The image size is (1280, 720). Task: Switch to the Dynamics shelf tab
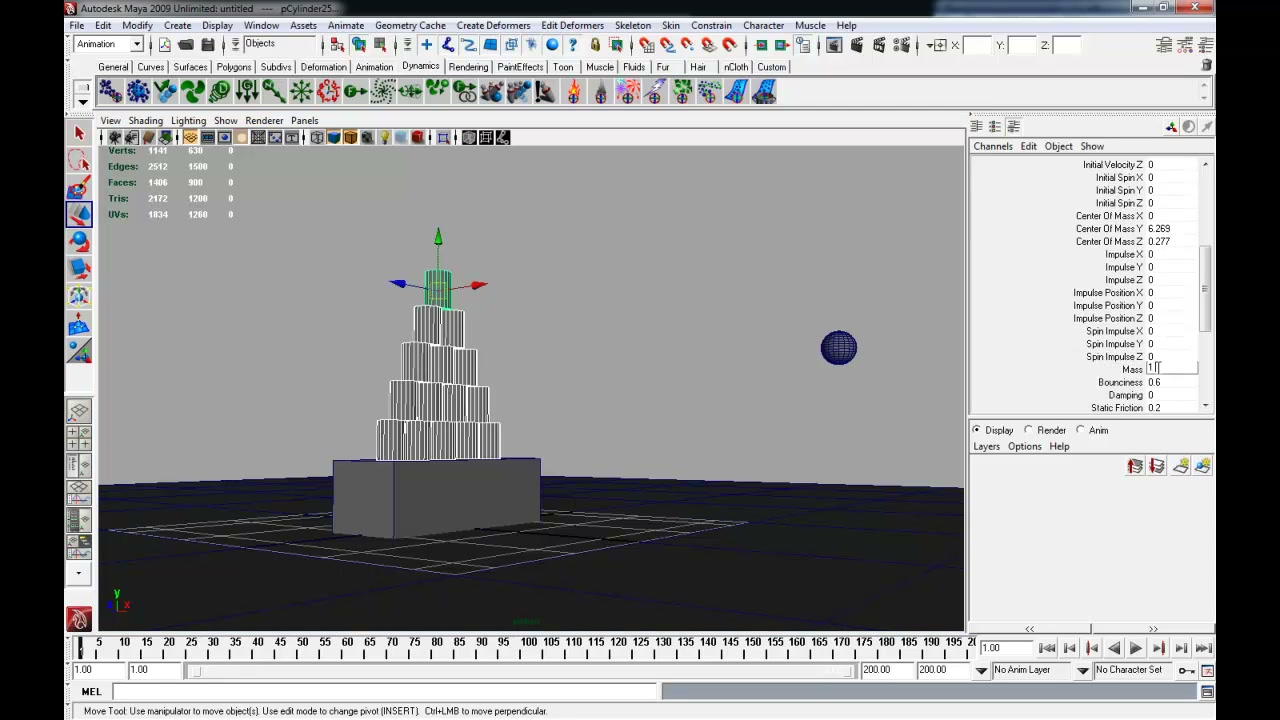pos(420,66)
